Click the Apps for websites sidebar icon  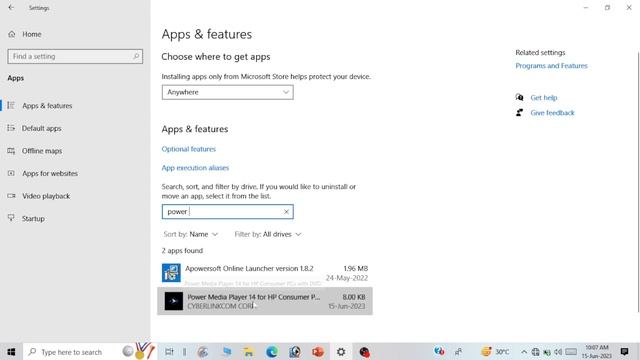tap(11, 173)
